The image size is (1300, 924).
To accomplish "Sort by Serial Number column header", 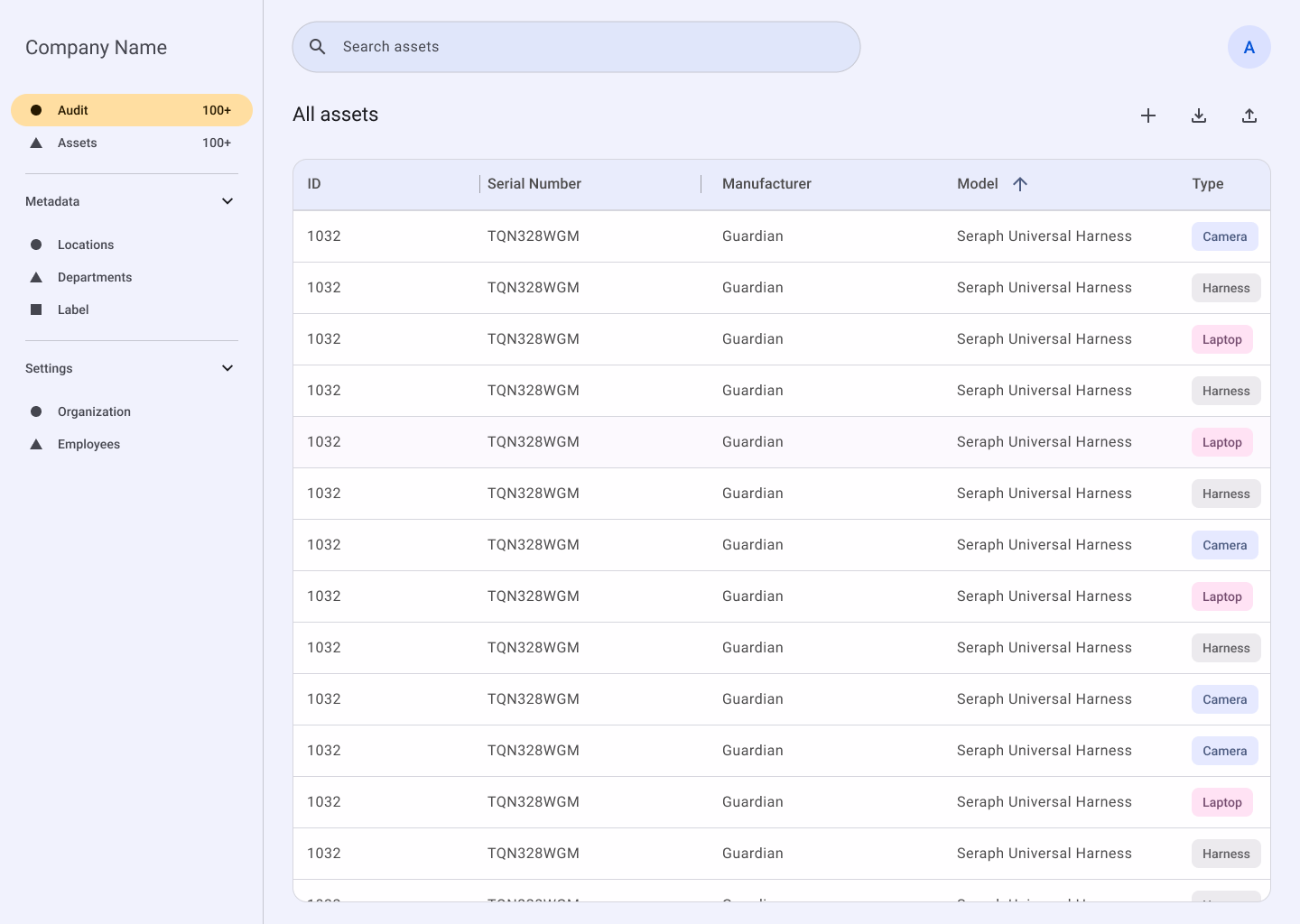I will 534,184.
